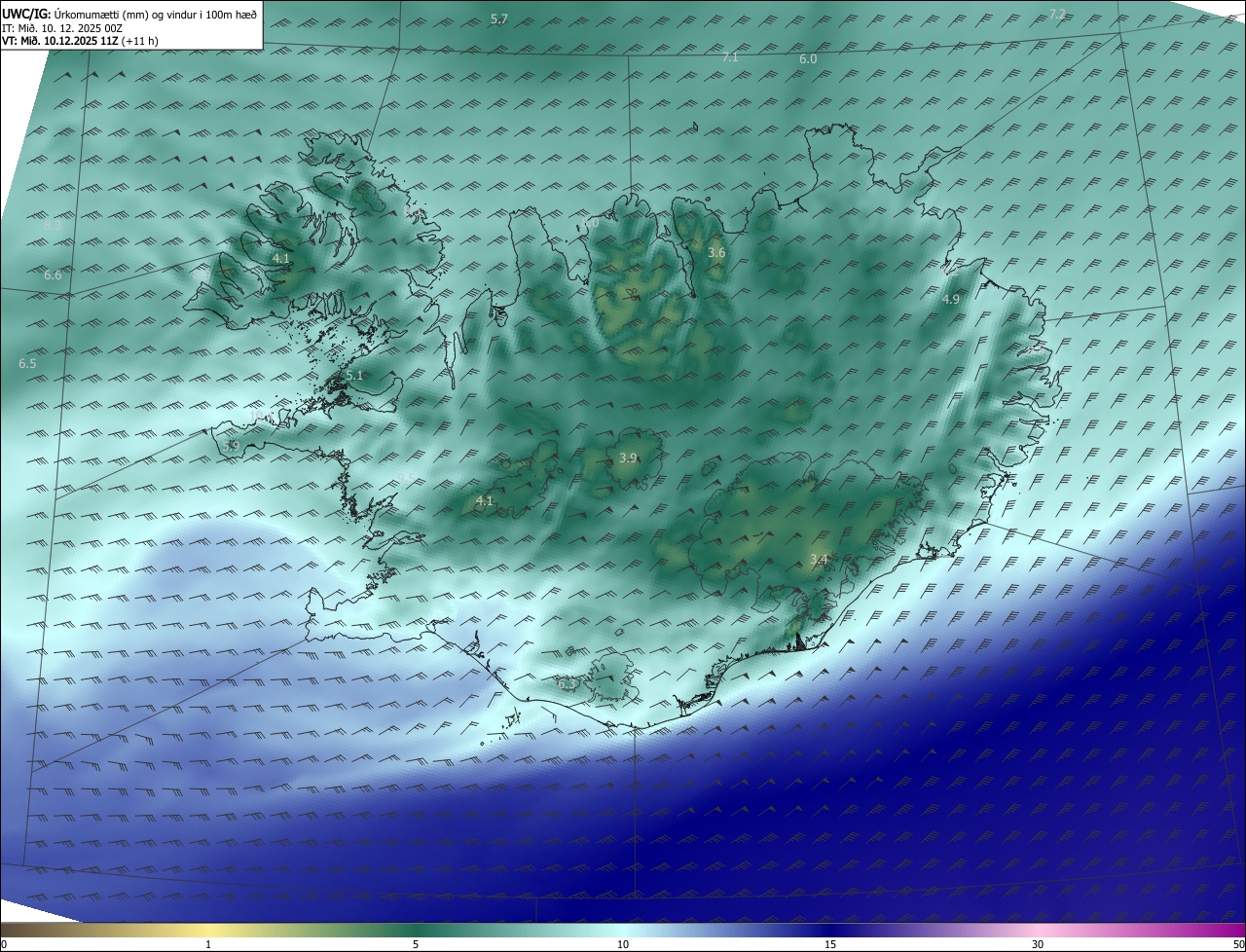Viewport: 1246px width, 952px height.
Task: Click the 6.6 value label
Action: 53,275
